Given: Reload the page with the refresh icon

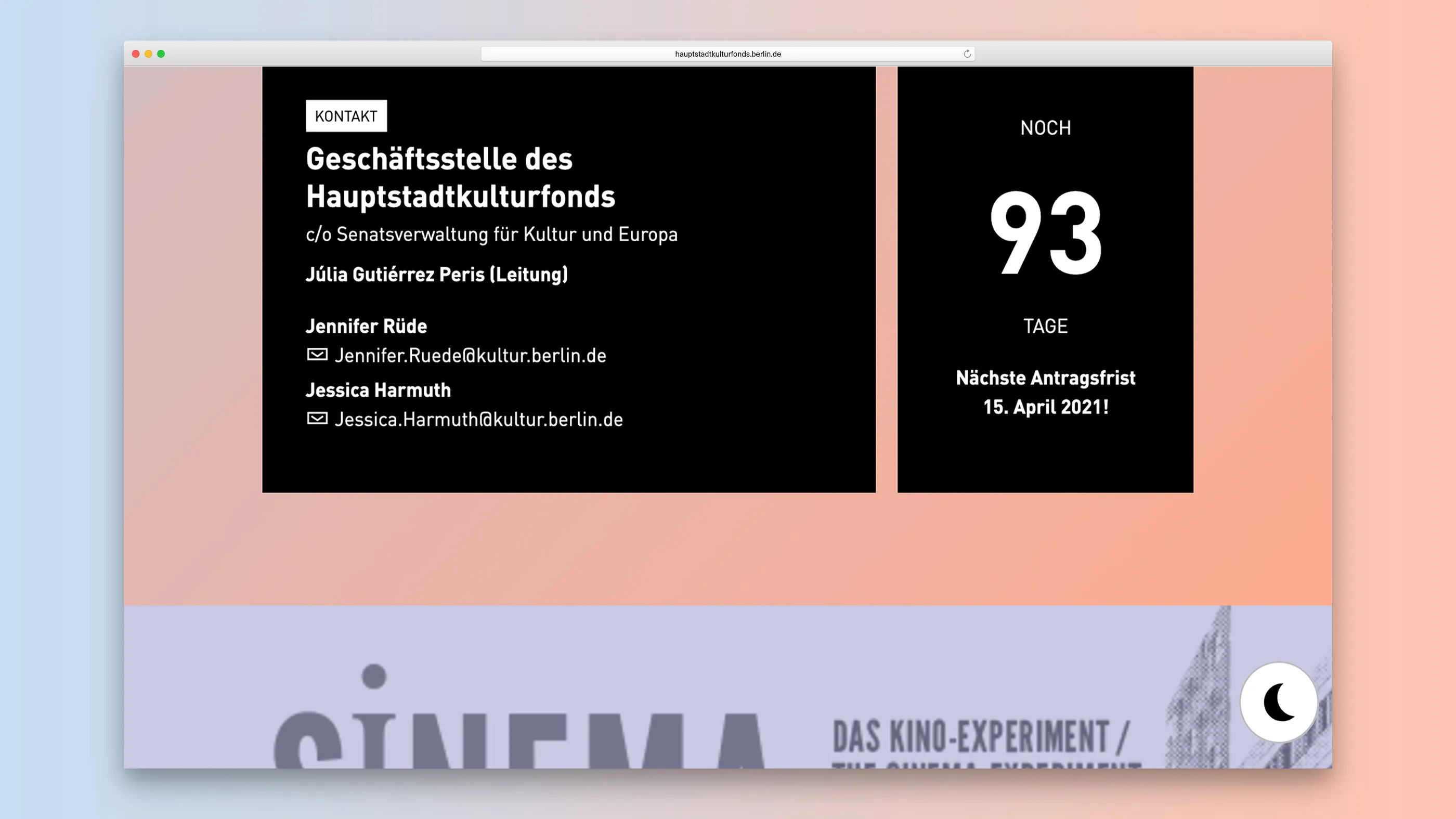Looking at the screenshot, I should pyautogui.click(x=967, y=54).
